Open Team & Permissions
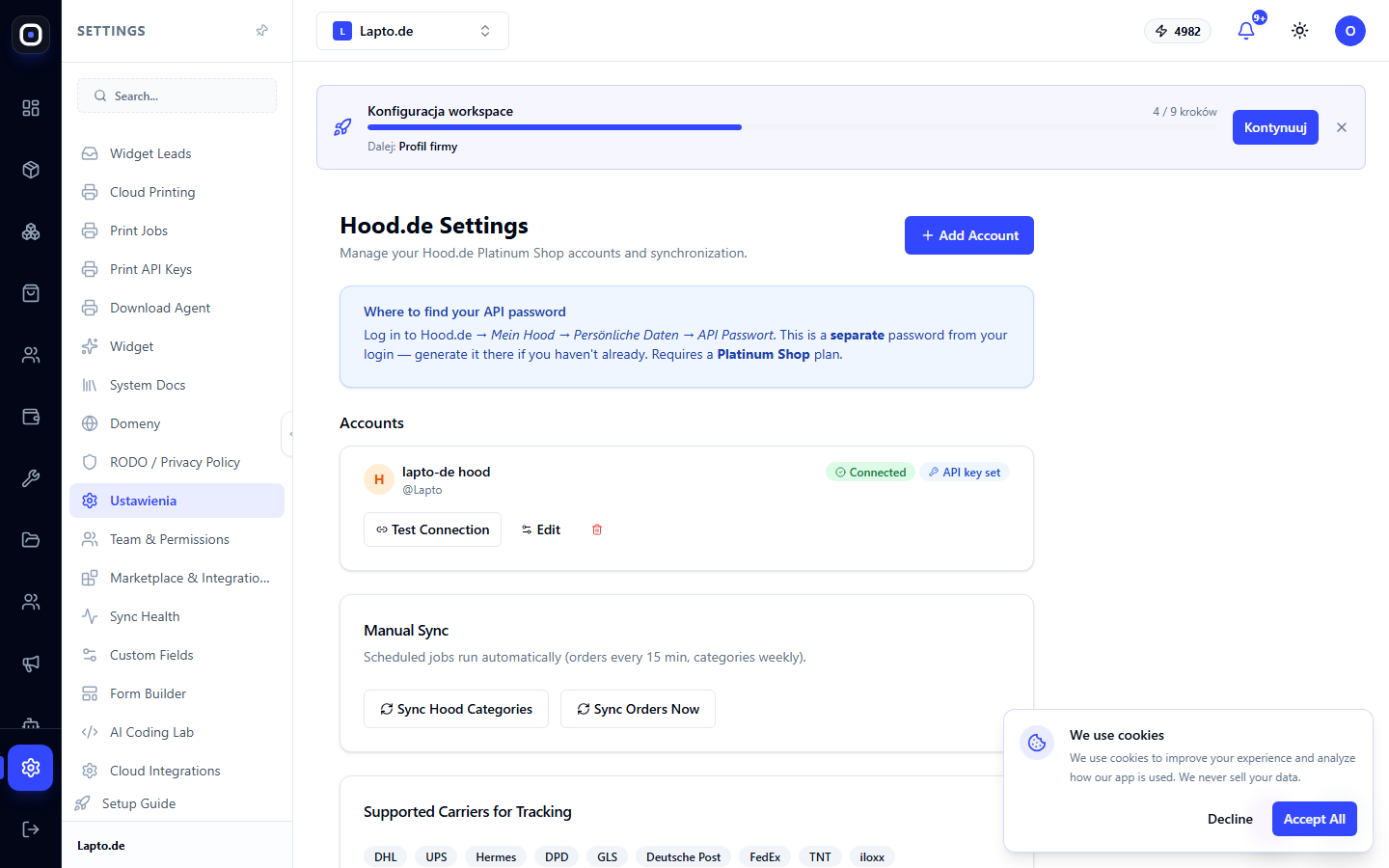1389x868 pixels. tap(177, 539)
